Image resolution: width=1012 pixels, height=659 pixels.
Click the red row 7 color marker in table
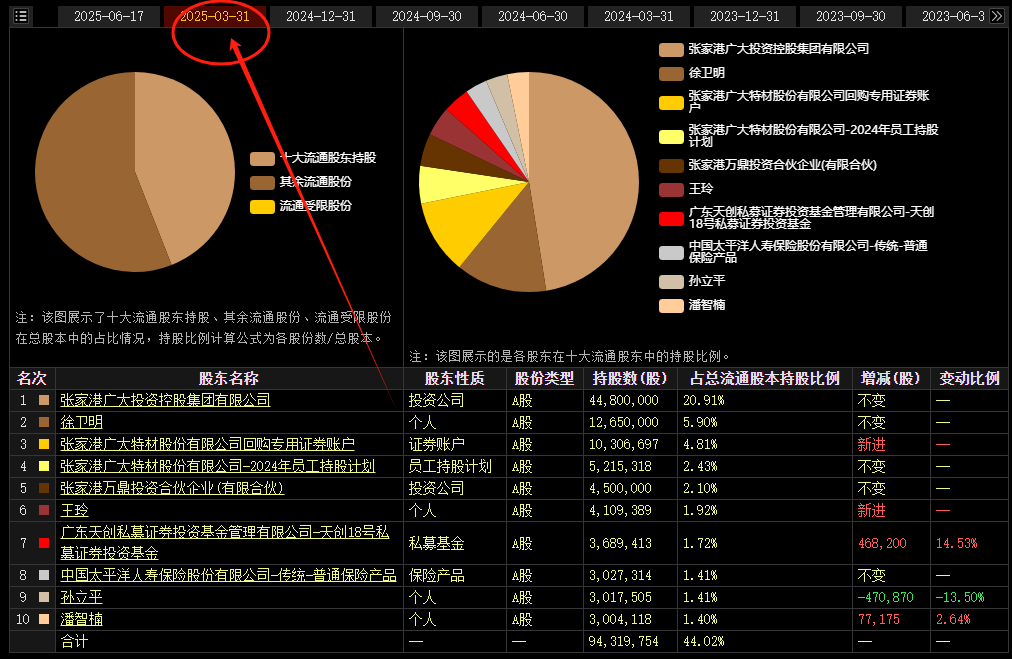[44, 543]
